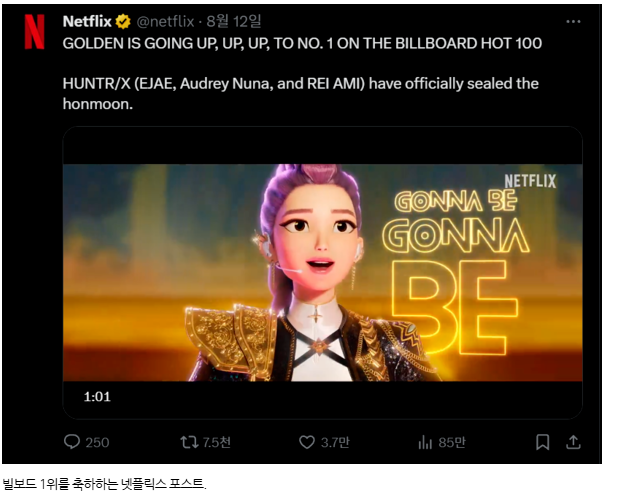Click the tweet text about Billboard Hot 100
Screen dimensions: 621x497
coord(302,43)
